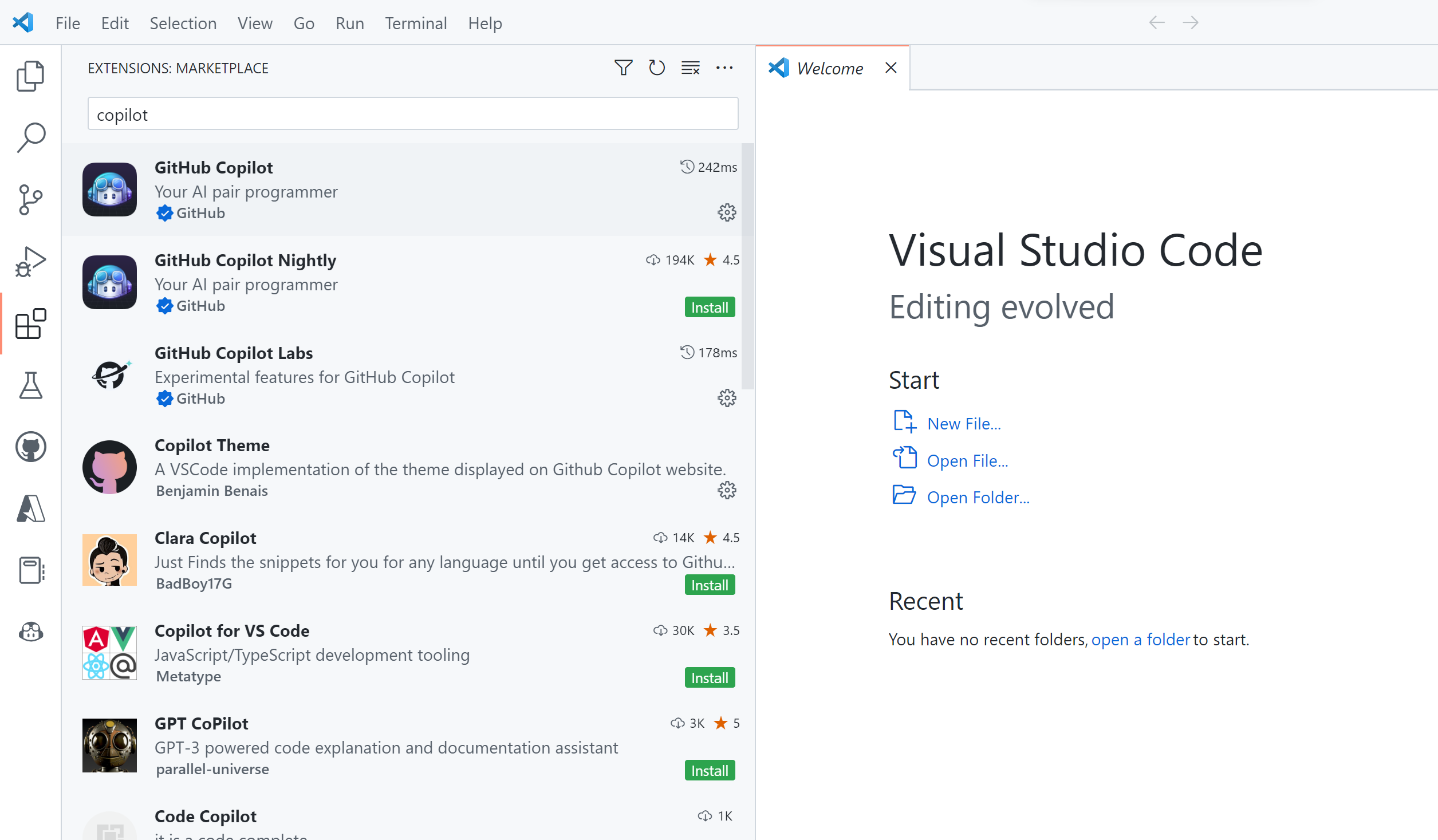Select the Welcome tab
The height and width of the screenshot is (840, 1438).
[x=829, y=68]
